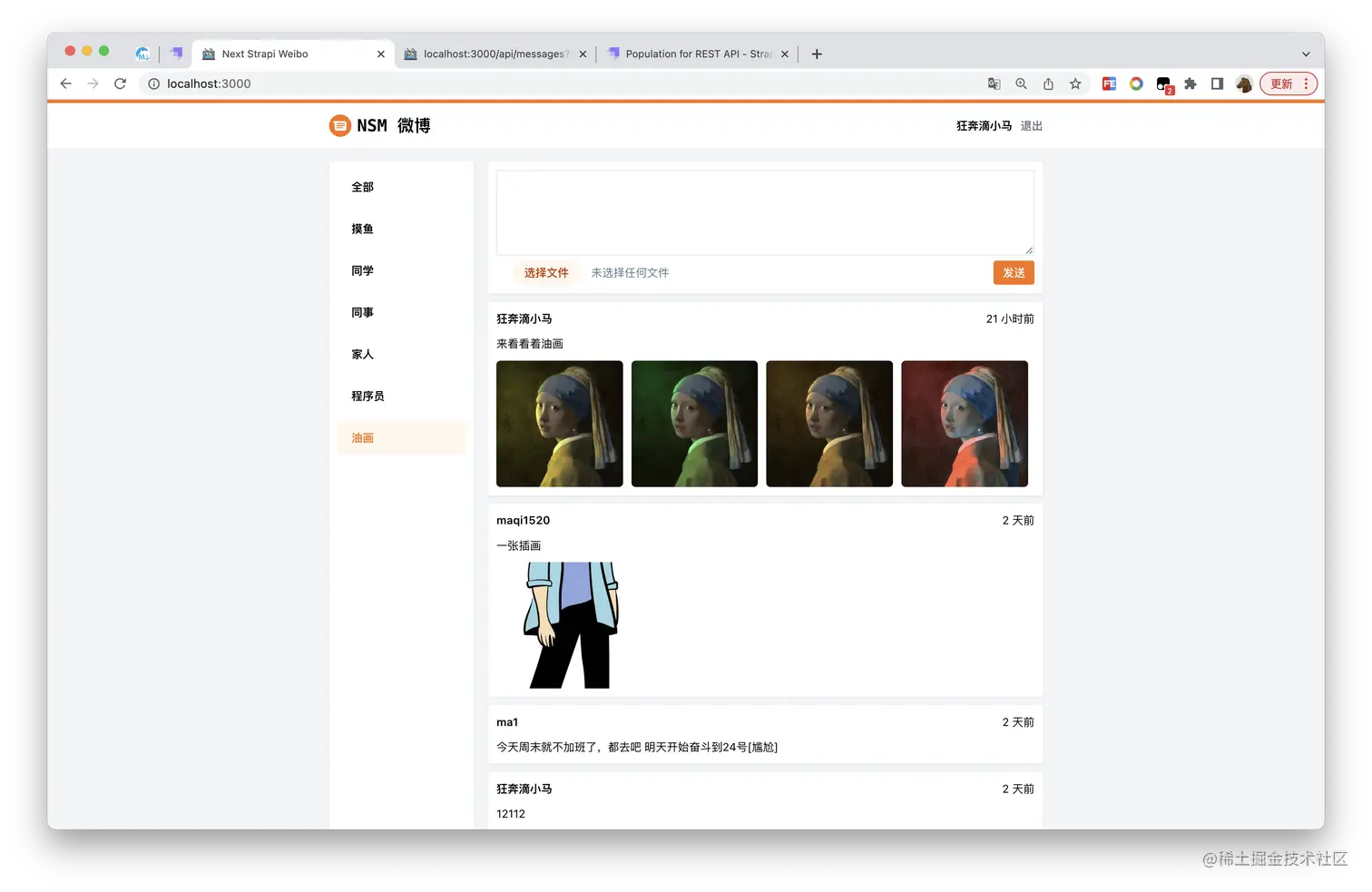Screen dimensions: 1372x892
Task: Select the 油画 category
Action: 401,437
